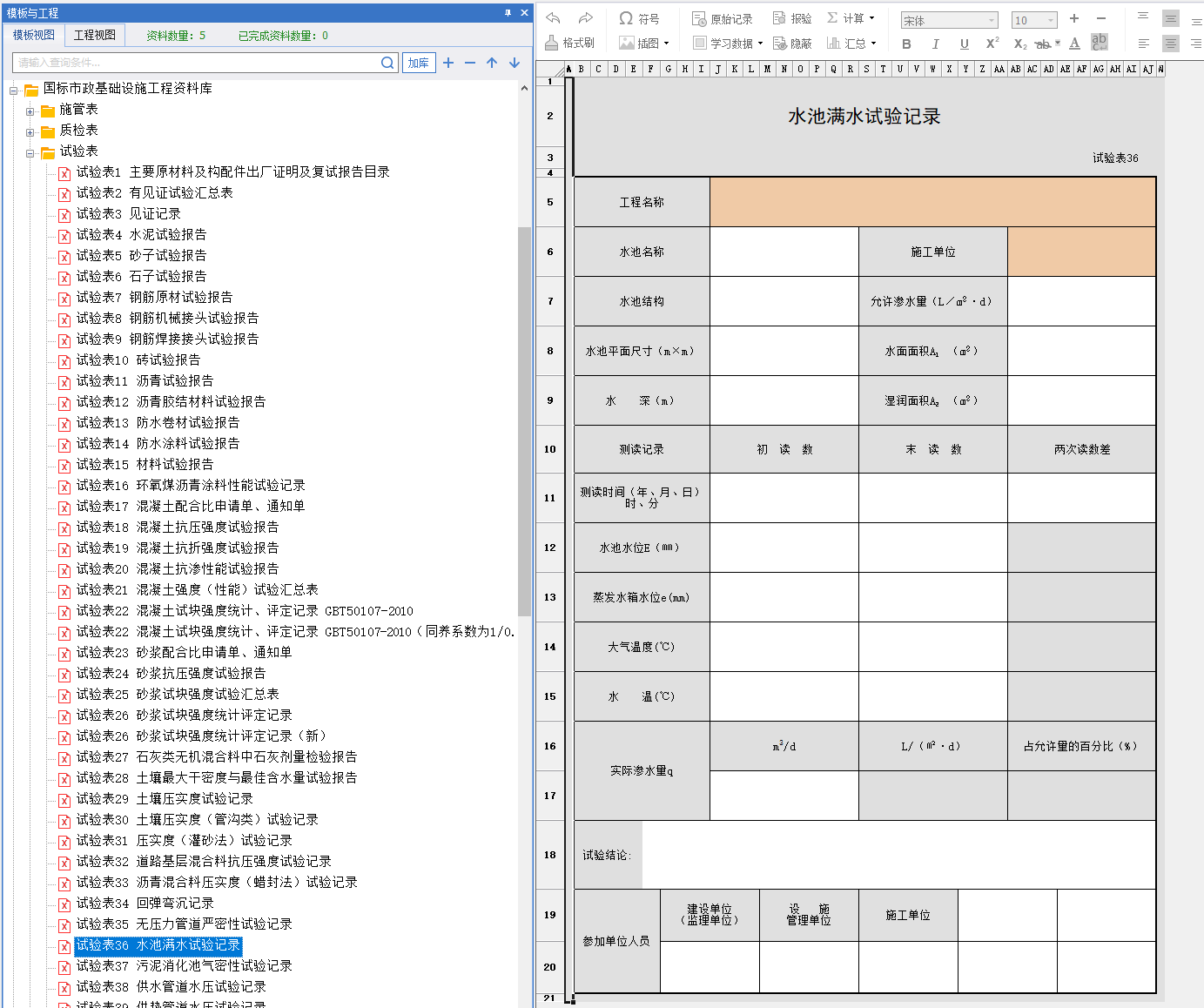Switch to the 工程视图 tab
Image resolution: width=1204 pixels, height=1008 pixels.
[95, 35]
